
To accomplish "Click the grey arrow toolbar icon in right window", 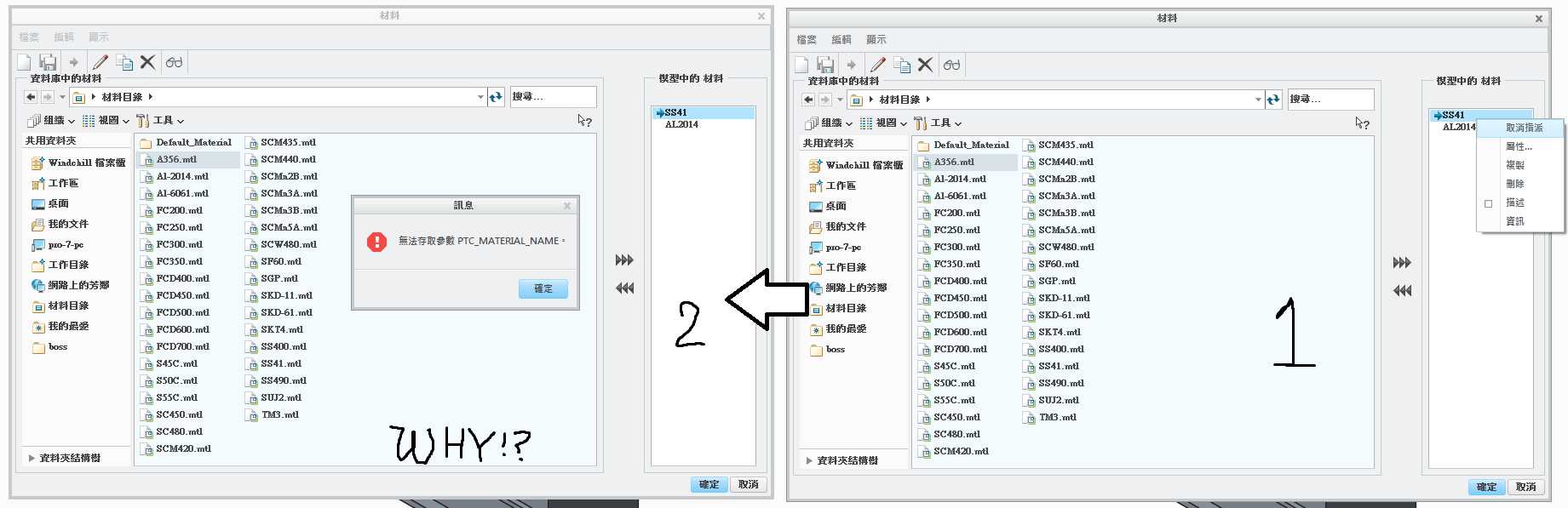I will (852, 65).
